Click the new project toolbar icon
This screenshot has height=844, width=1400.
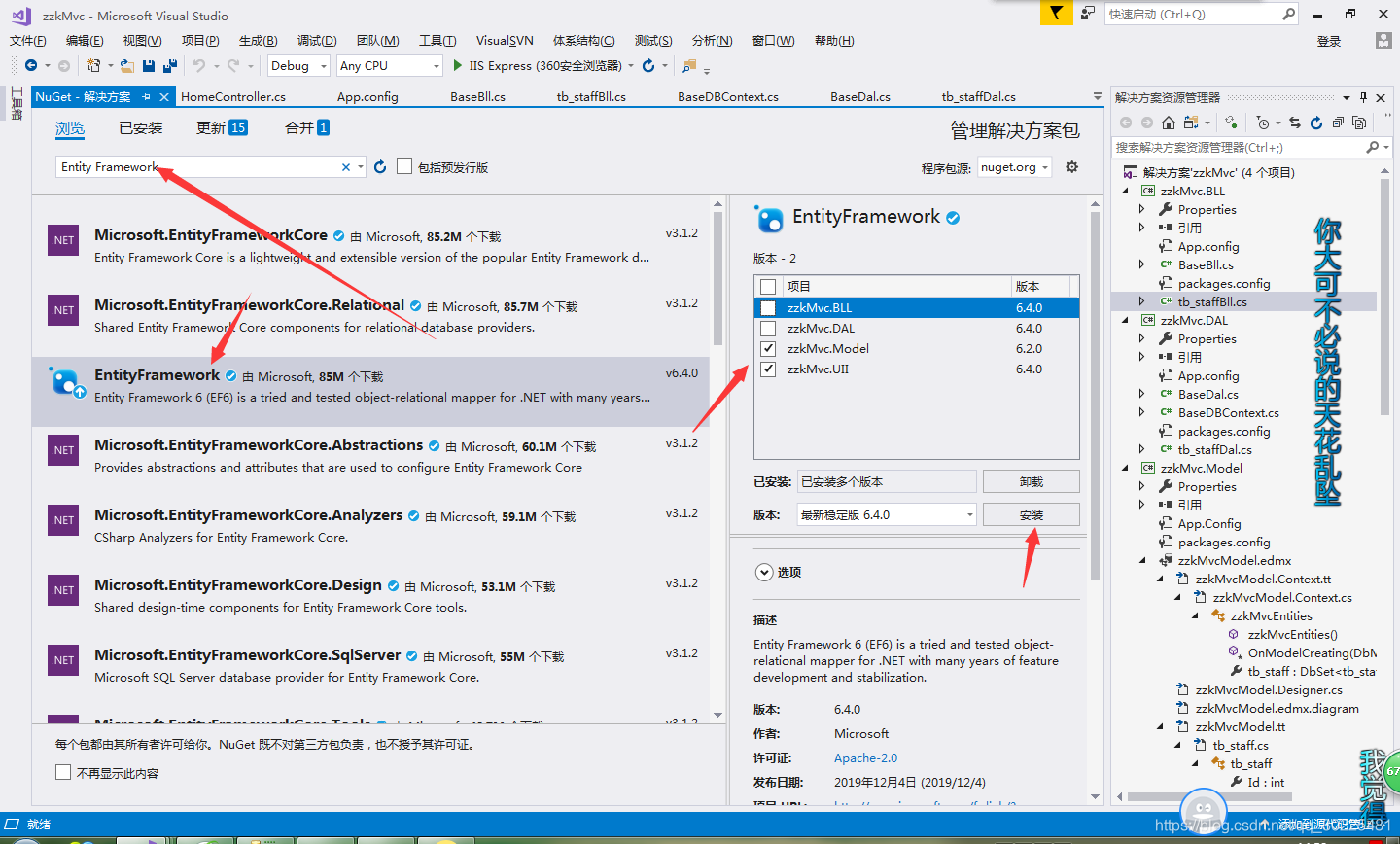pyautogui.click(x=94, y=65)
